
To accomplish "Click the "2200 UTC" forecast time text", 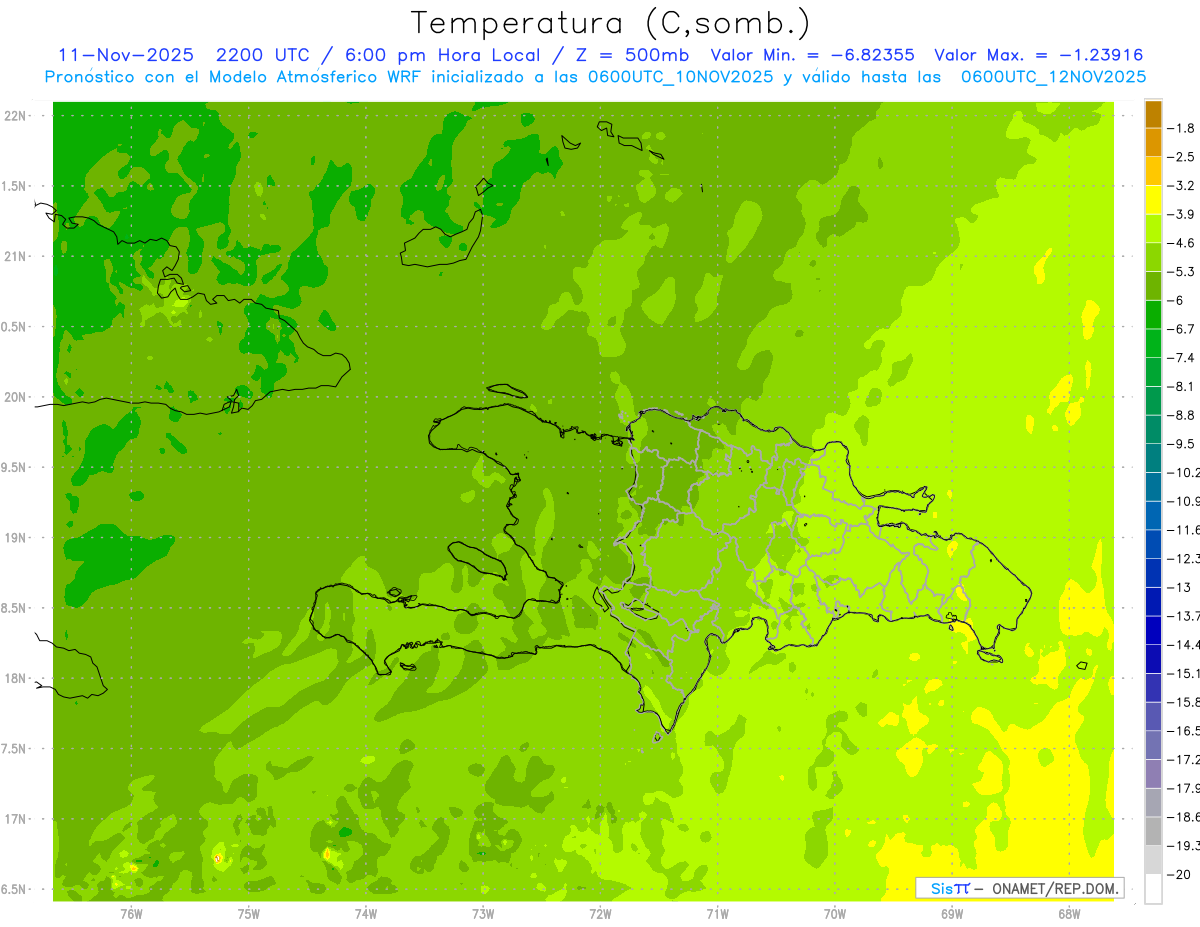I will pos(263,55).
